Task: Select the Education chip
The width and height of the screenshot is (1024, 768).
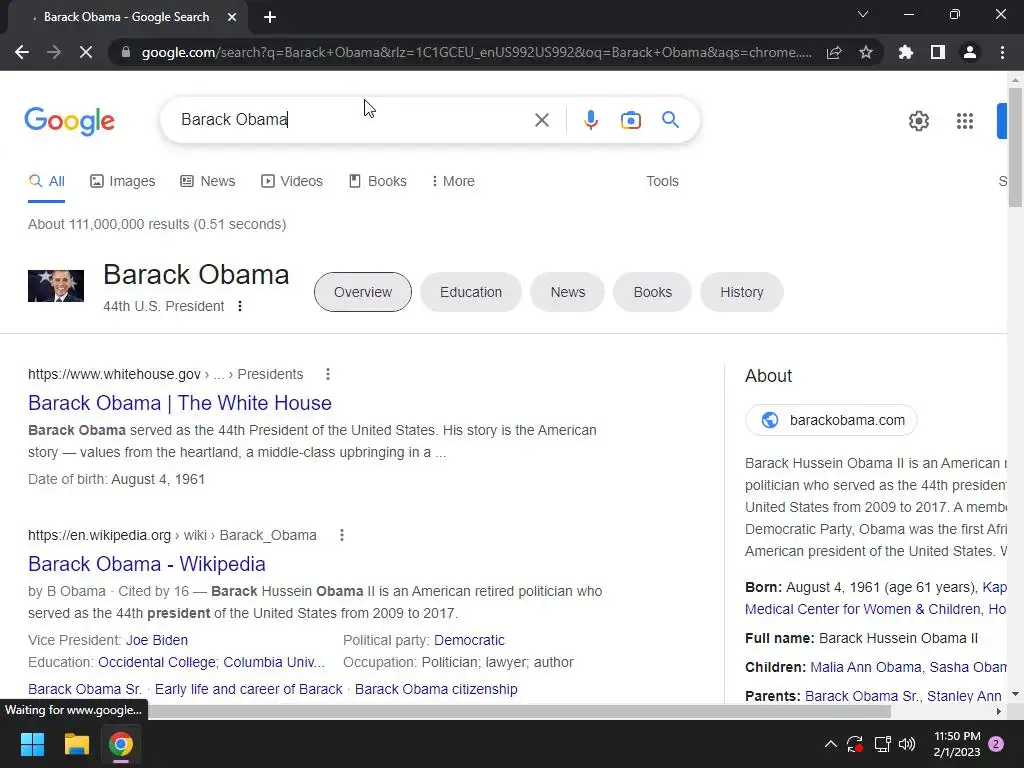Action: [x=471, y=292]
